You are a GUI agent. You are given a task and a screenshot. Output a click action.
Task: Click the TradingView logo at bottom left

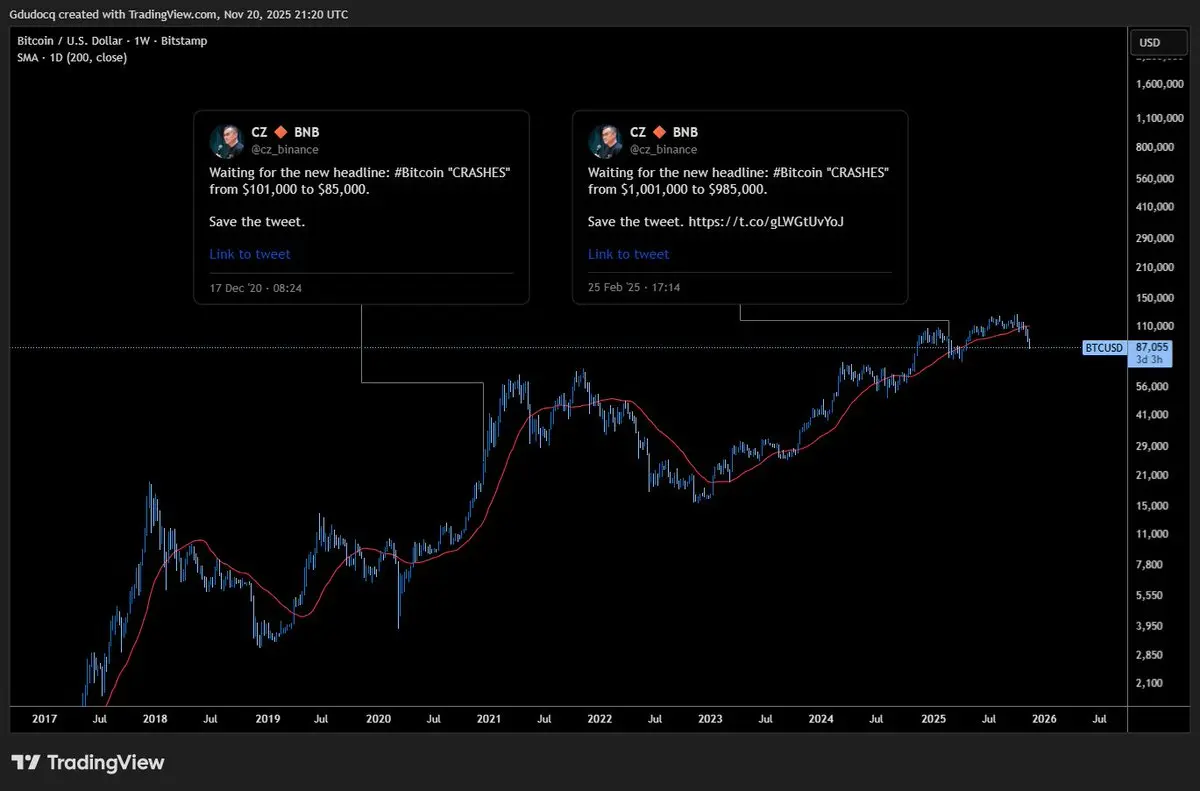pos(88,763)
